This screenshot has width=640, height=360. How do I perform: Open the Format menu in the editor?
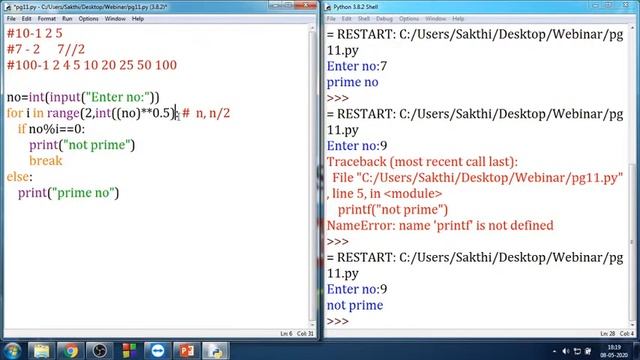point(47,19)
